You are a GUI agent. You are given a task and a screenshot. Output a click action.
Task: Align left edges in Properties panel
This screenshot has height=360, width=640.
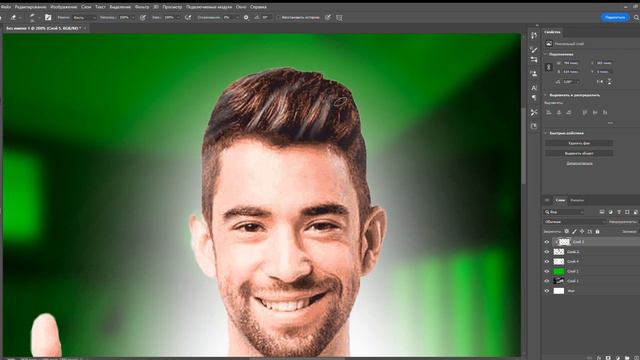click(549, 112)
